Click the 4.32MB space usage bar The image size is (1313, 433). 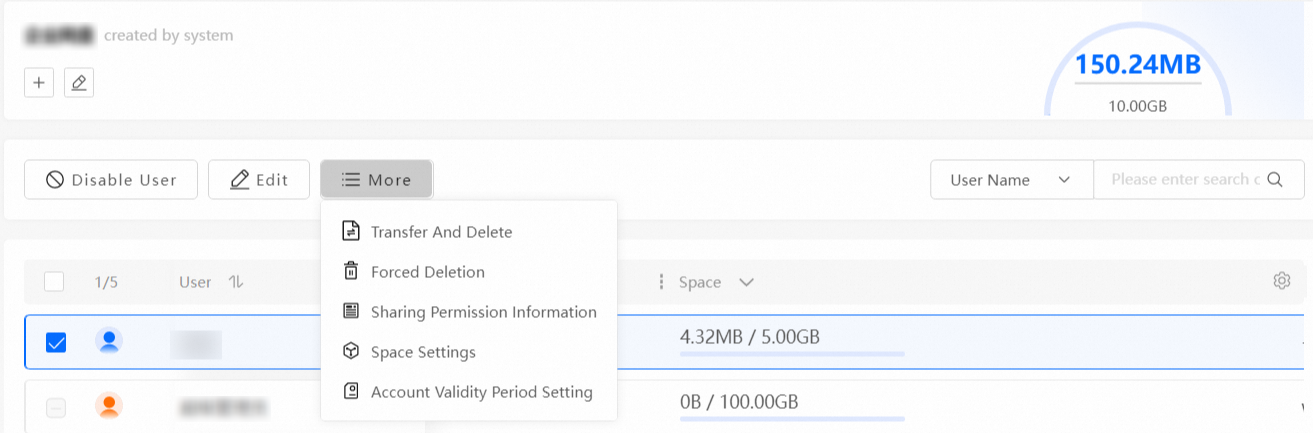click(792, 353)
